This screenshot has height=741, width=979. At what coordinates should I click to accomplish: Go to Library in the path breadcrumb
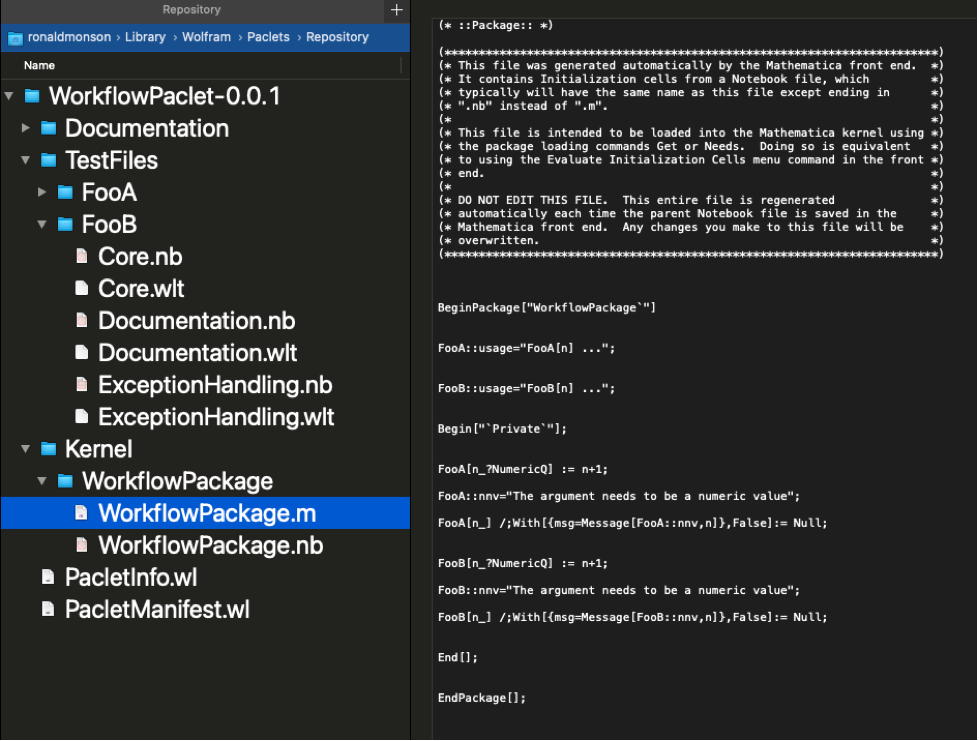145,37
